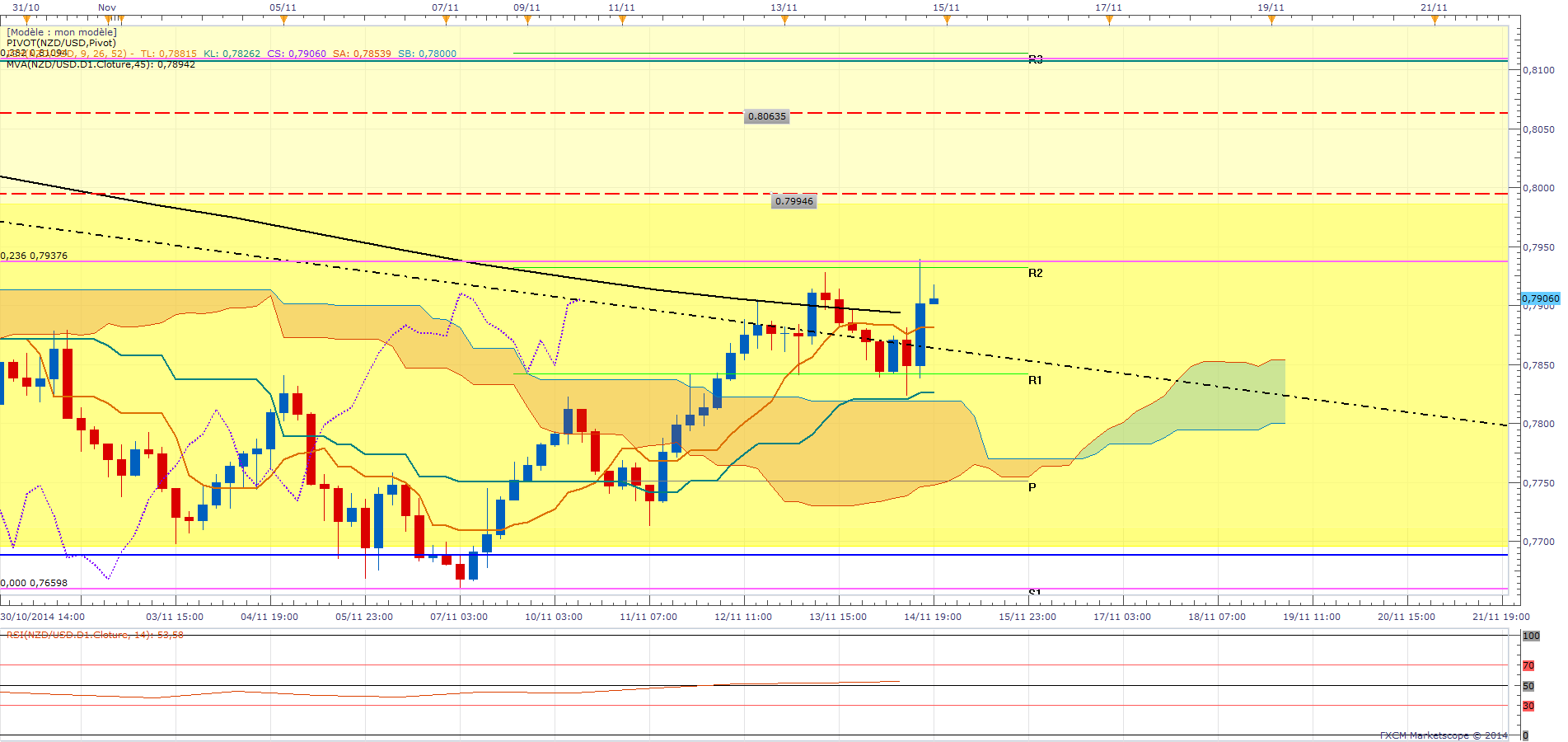The height and width of the screenshot is (742, 1568).
Task: Click the orange marker under 13/11
Action: tap(784, 20)
